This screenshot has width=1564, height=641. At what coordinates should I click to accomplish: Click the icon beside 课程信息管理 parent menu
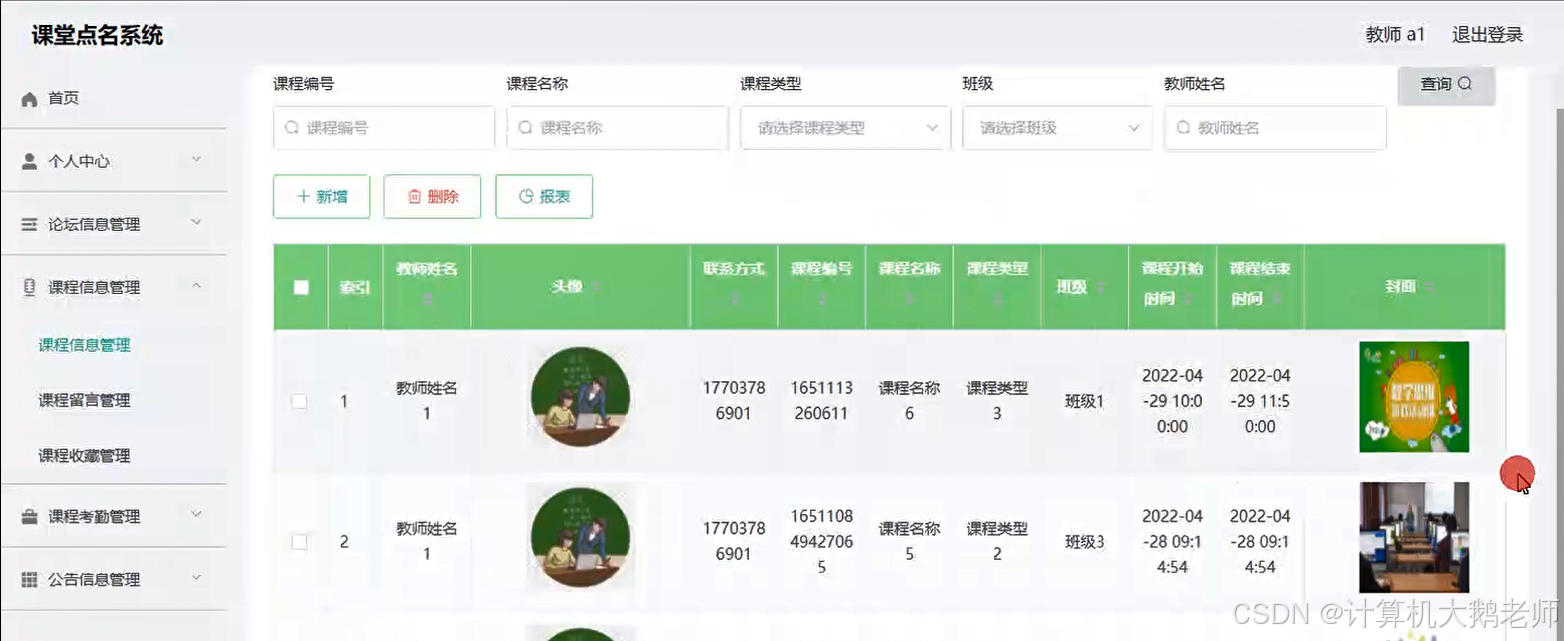coord(29,287)
